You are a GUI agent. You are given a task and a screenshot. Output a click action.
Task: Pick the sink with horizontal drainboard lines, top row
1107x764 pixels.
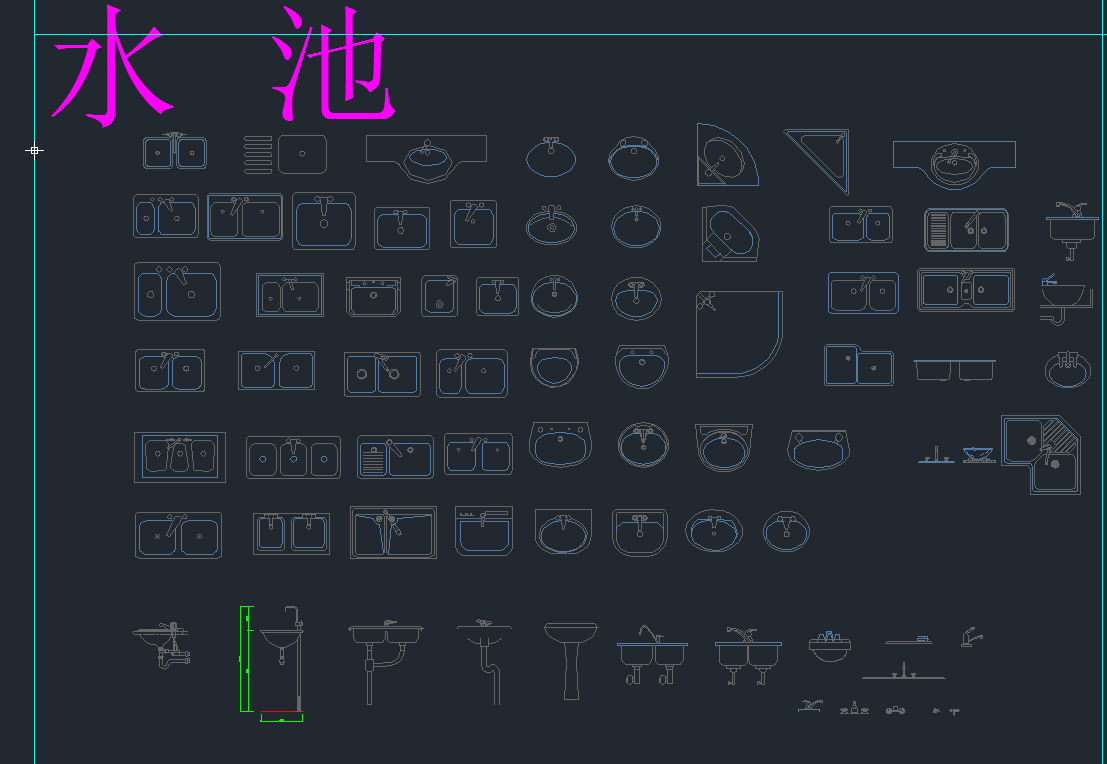tap(285, 154)
